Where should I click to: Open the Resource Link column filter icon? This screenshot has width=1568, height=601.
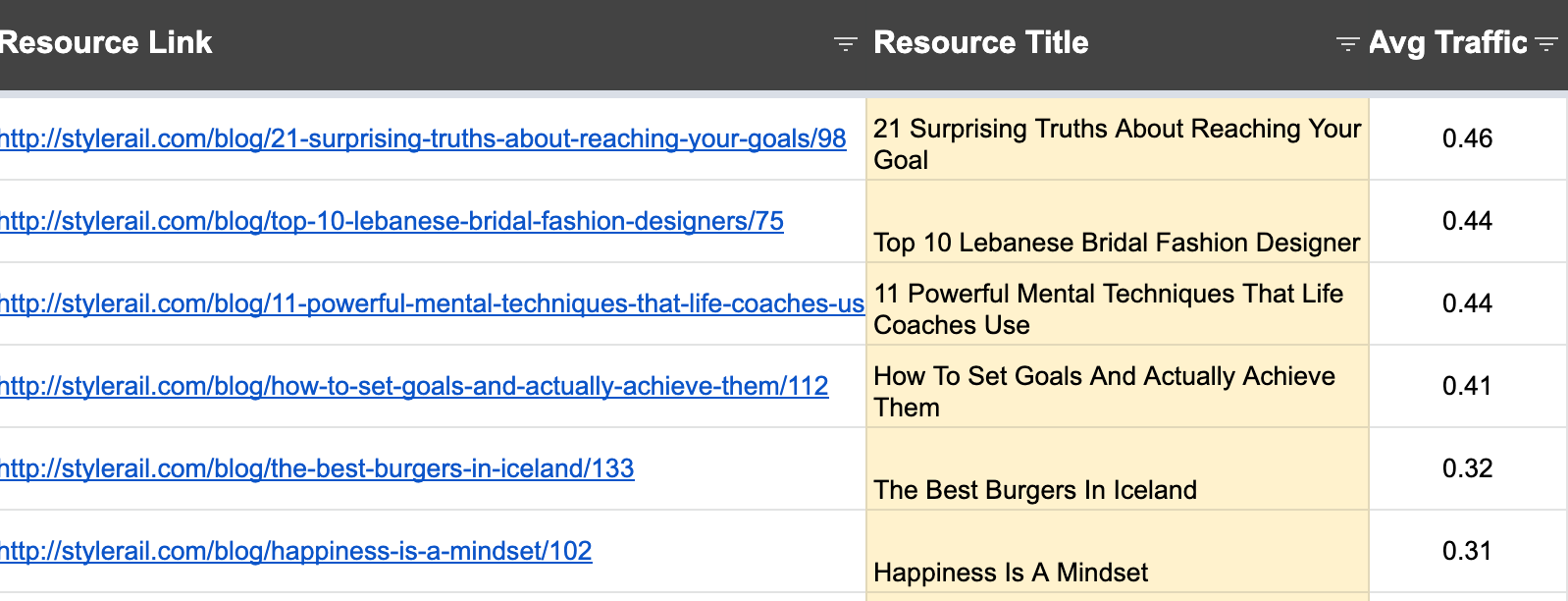[x=845, y=43]
